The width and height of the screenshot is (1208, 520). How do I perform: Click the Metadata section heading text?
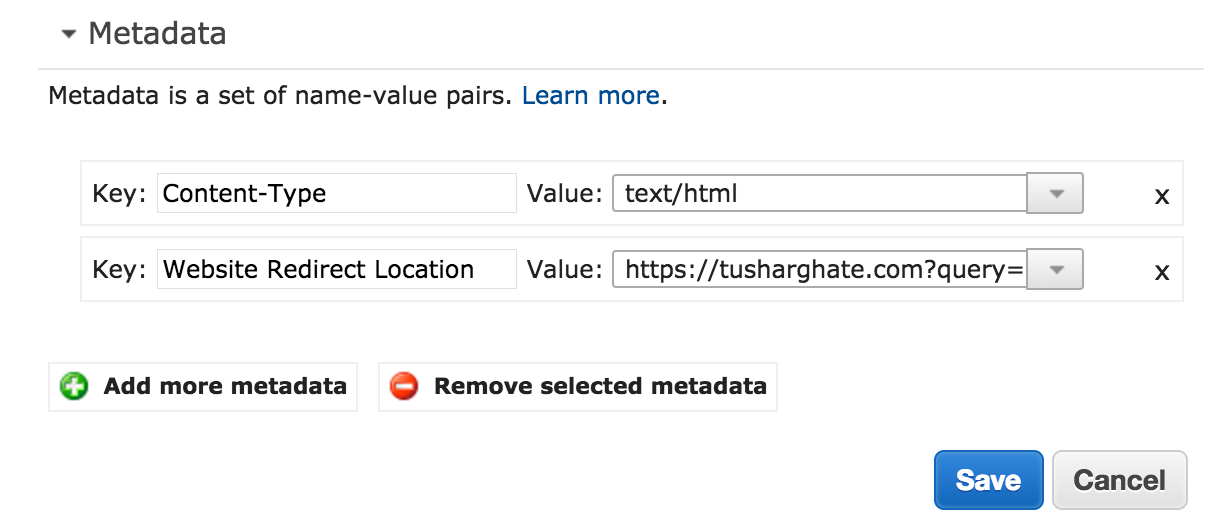point(157,34)
